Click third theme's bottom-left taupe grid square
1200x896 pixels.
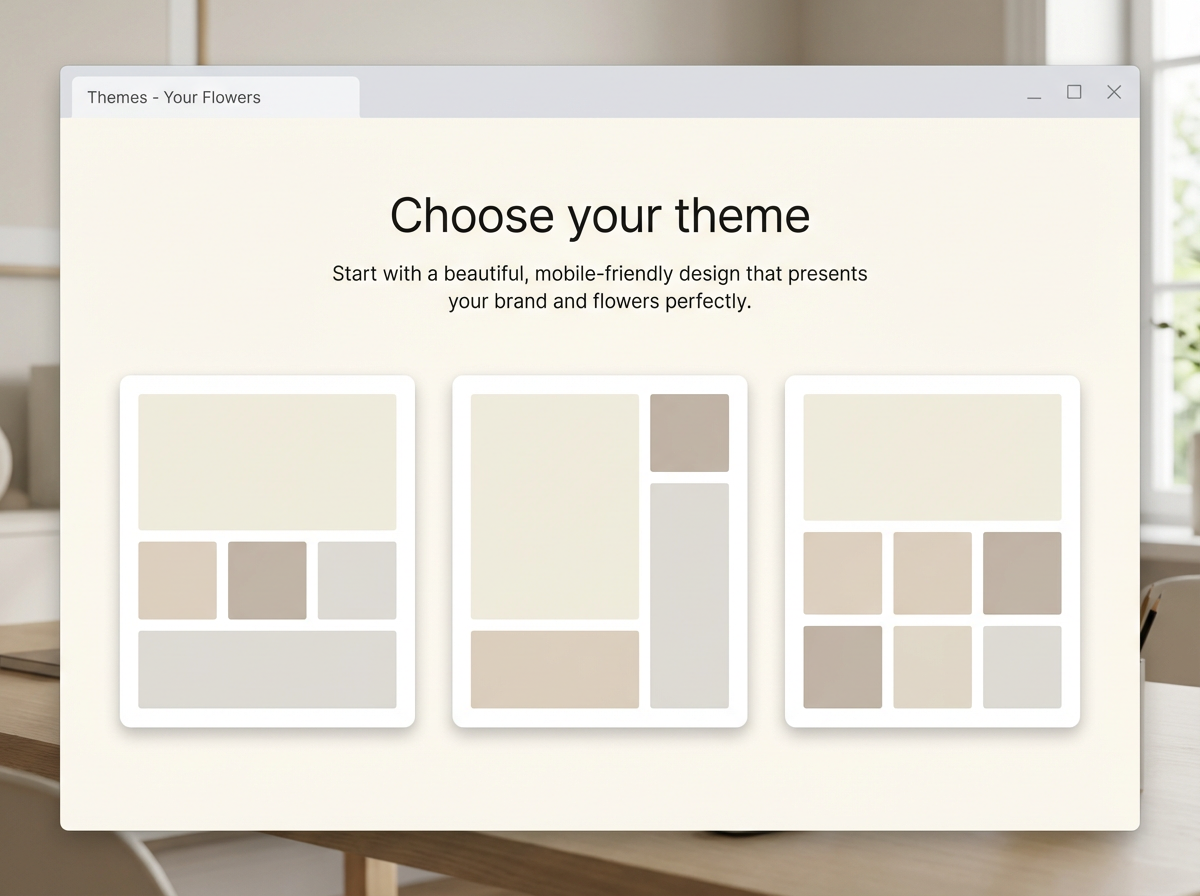pos(842,667)
